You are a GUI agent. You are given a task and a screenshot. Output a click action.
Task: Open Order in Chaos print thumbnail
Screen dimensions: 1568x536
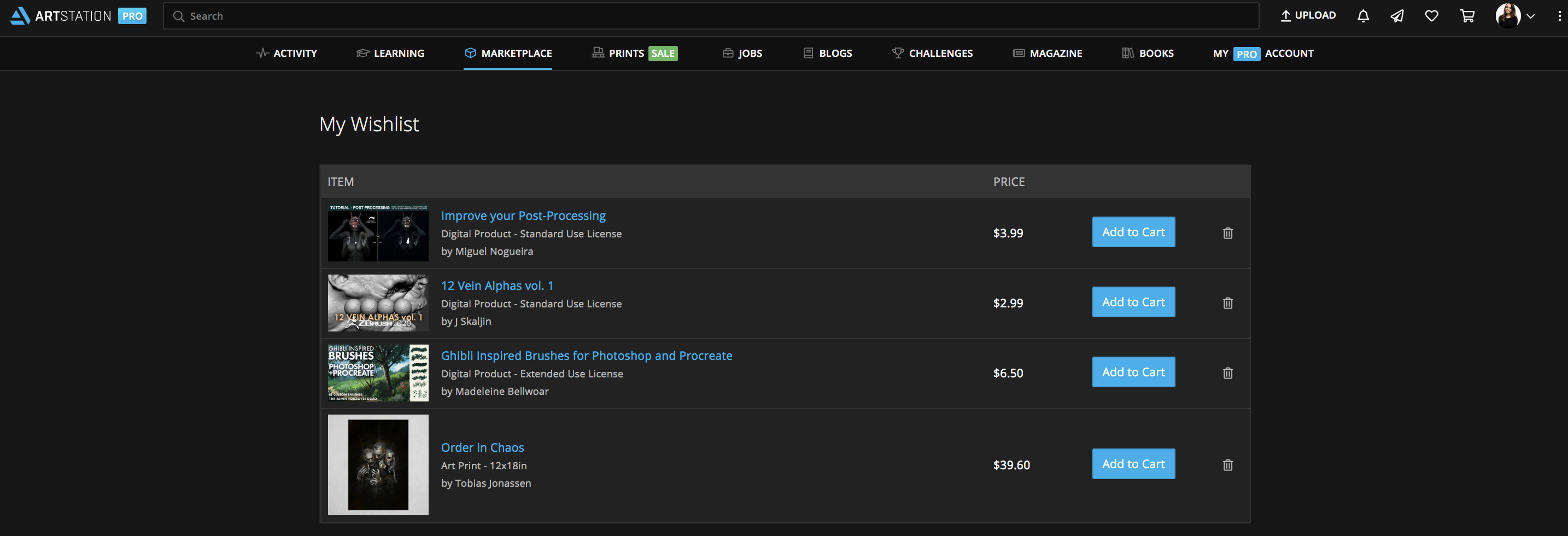(x=378, y=465)
